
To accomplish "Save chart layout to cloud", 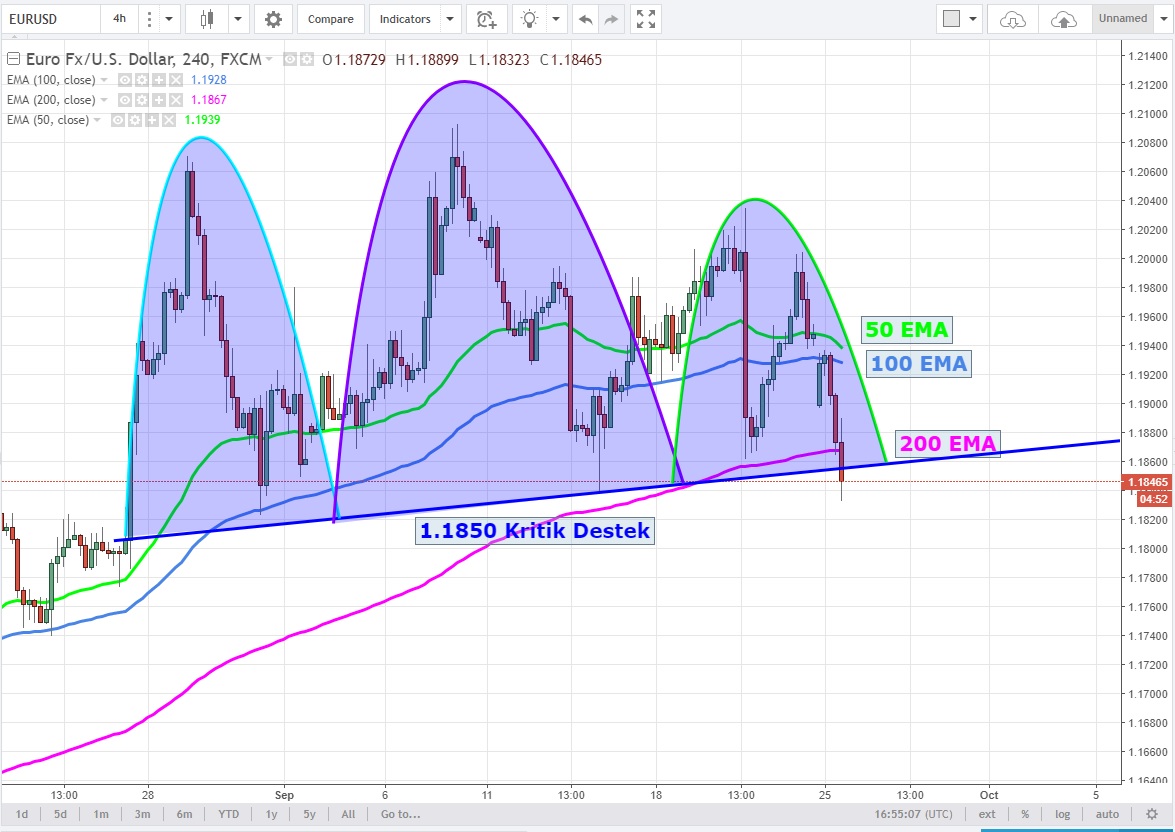I will tap(1064, 19).
